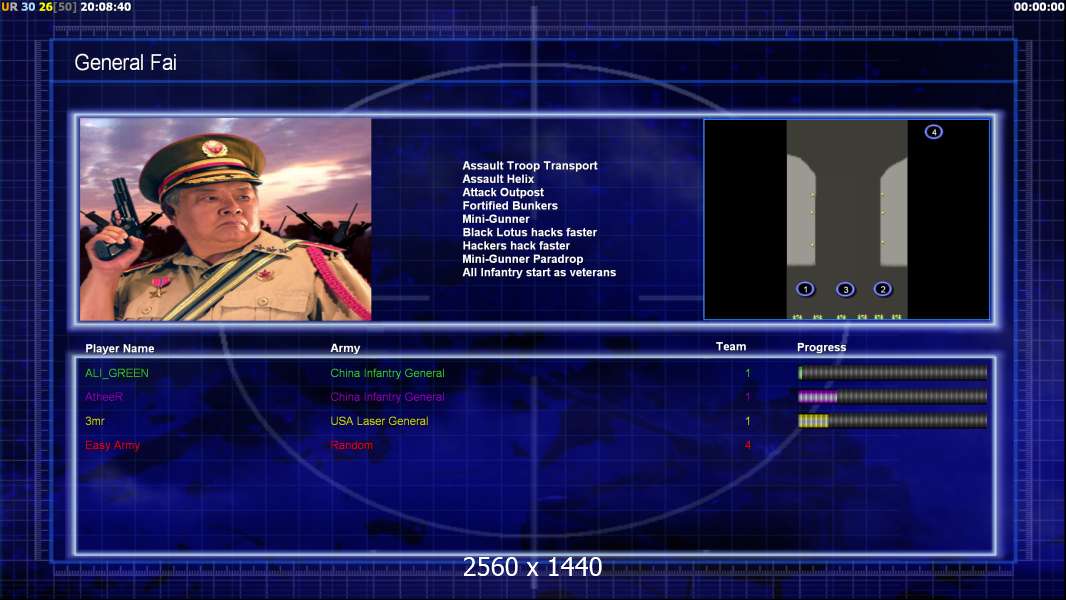
Task: Click General Fai's portrait image
Action: pos(226,219)
